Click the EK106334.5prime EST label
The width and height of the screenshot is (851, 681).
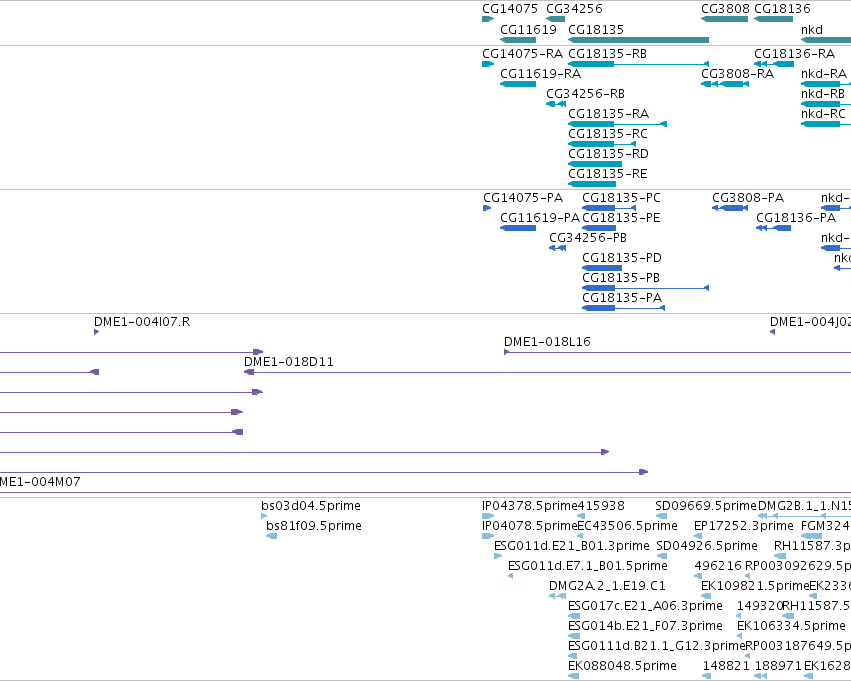[x=791, y=627]
